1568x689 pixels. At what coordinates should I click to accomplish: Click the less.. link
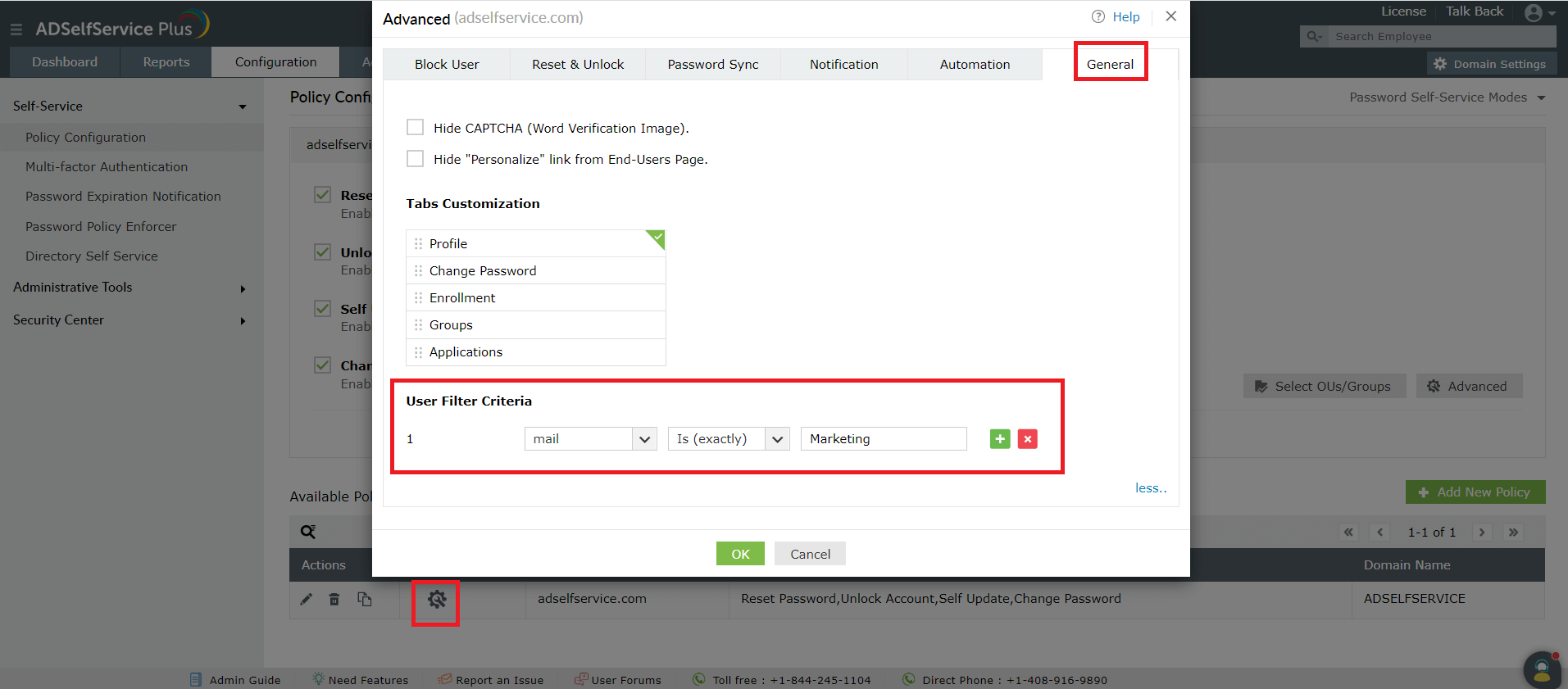click(1151, 488)
